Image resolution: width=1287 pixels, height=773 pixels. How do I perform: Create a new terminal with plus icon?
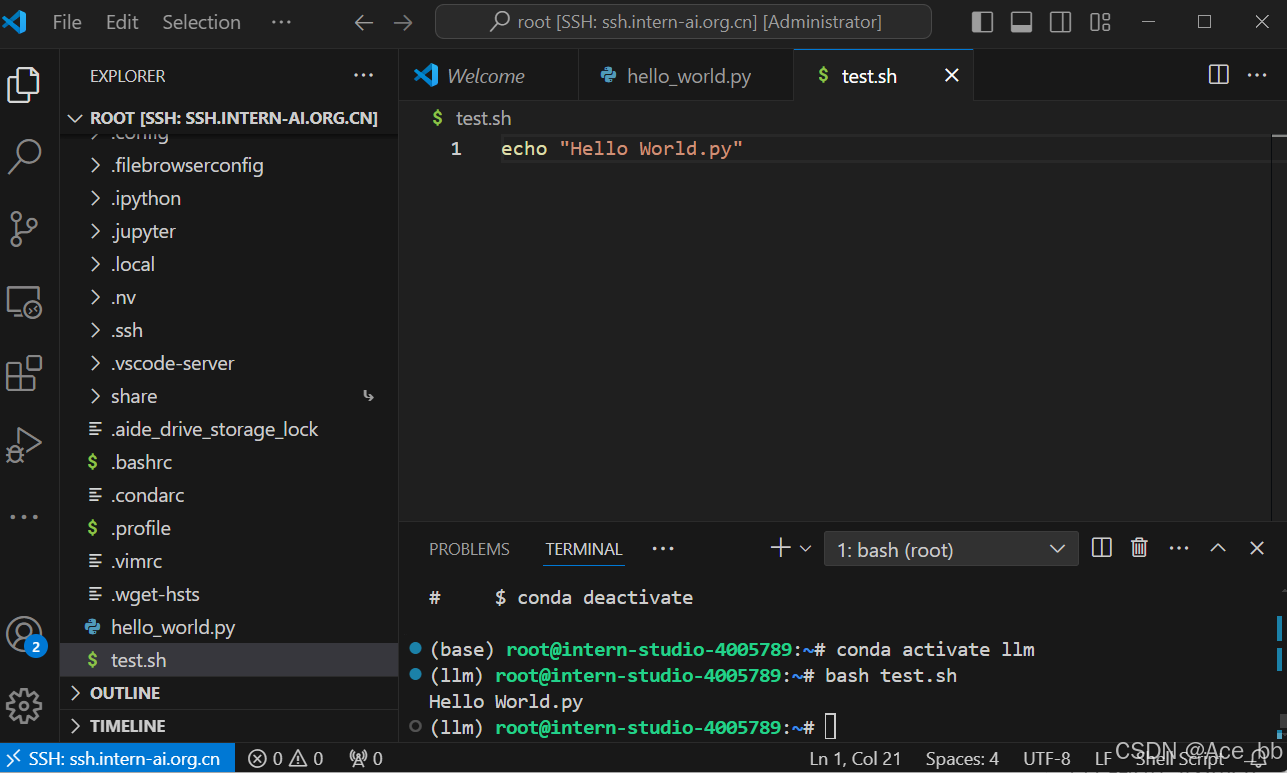coord(780,548)
